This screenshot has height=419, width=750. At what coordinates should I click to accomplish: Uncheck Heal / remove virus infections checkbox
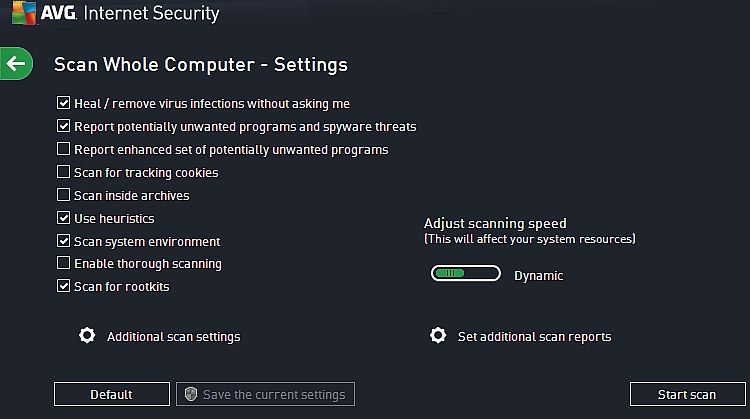click(x=63, y=103)
